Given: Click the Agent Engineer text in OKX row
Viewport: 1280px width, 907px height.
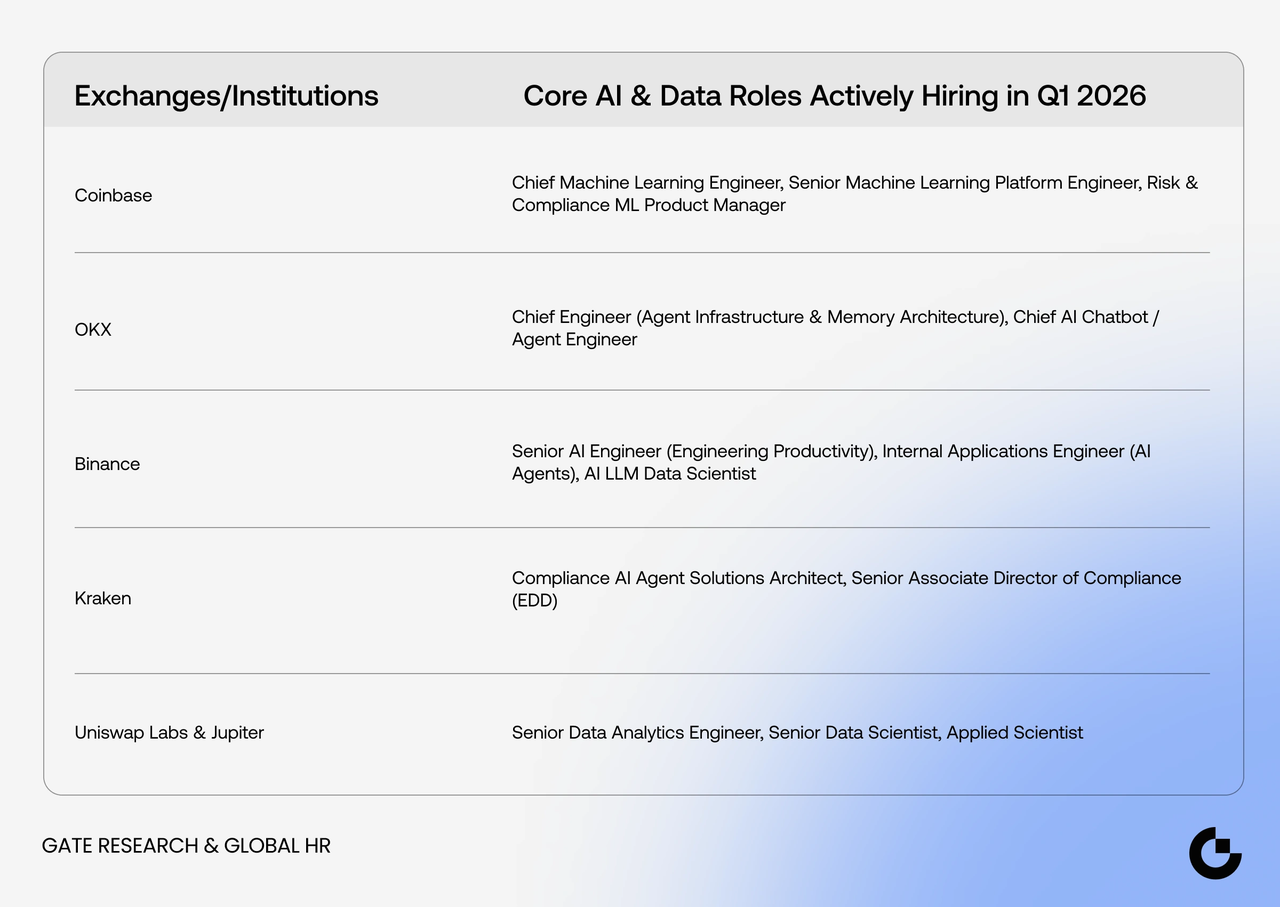Looking at the screenshot, I should pyautogui.click(x=574, y=339).
